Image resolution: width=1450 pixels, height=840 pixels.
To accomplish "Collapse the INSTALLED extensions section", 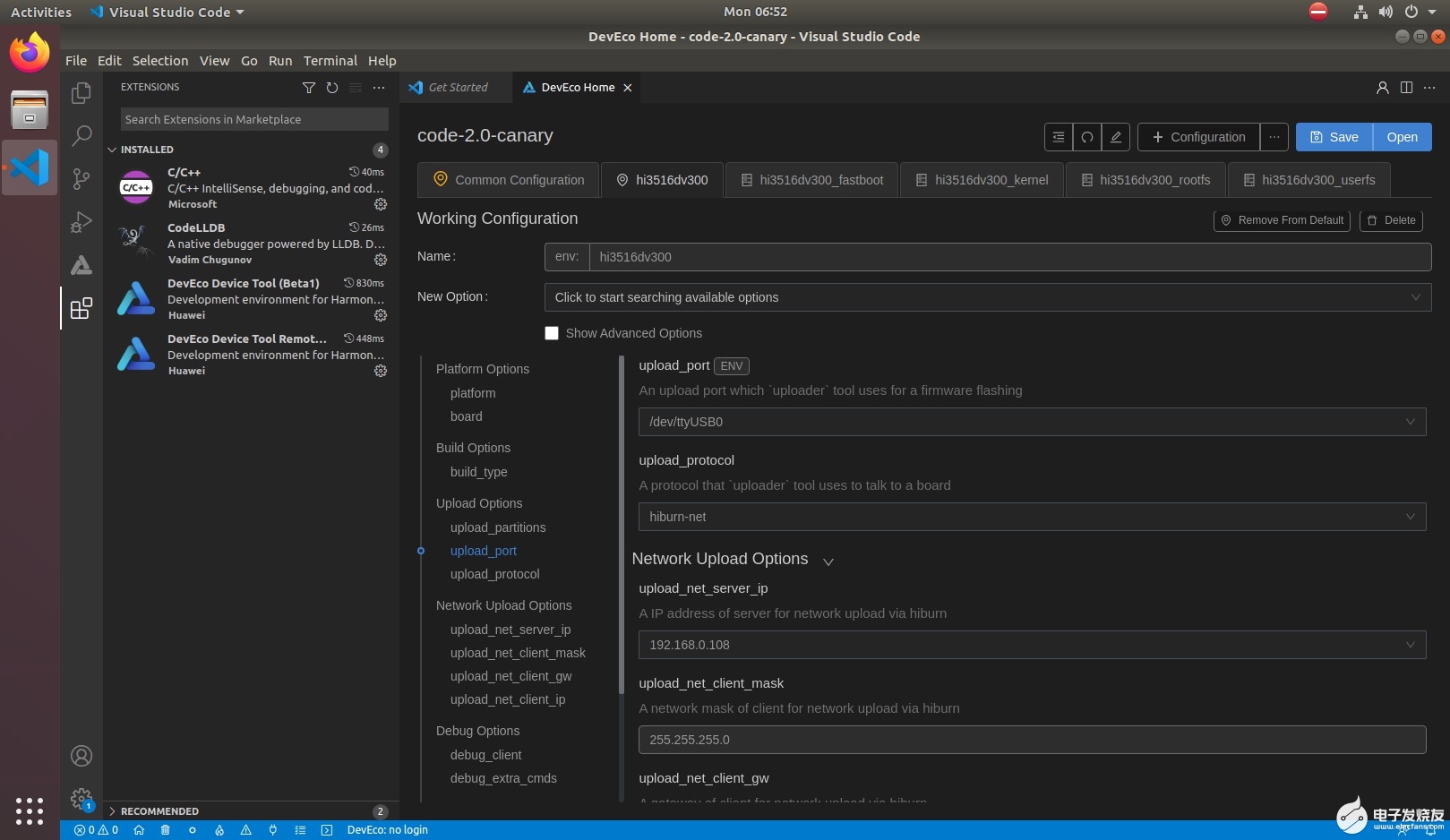I will click(x=112, y=150).
